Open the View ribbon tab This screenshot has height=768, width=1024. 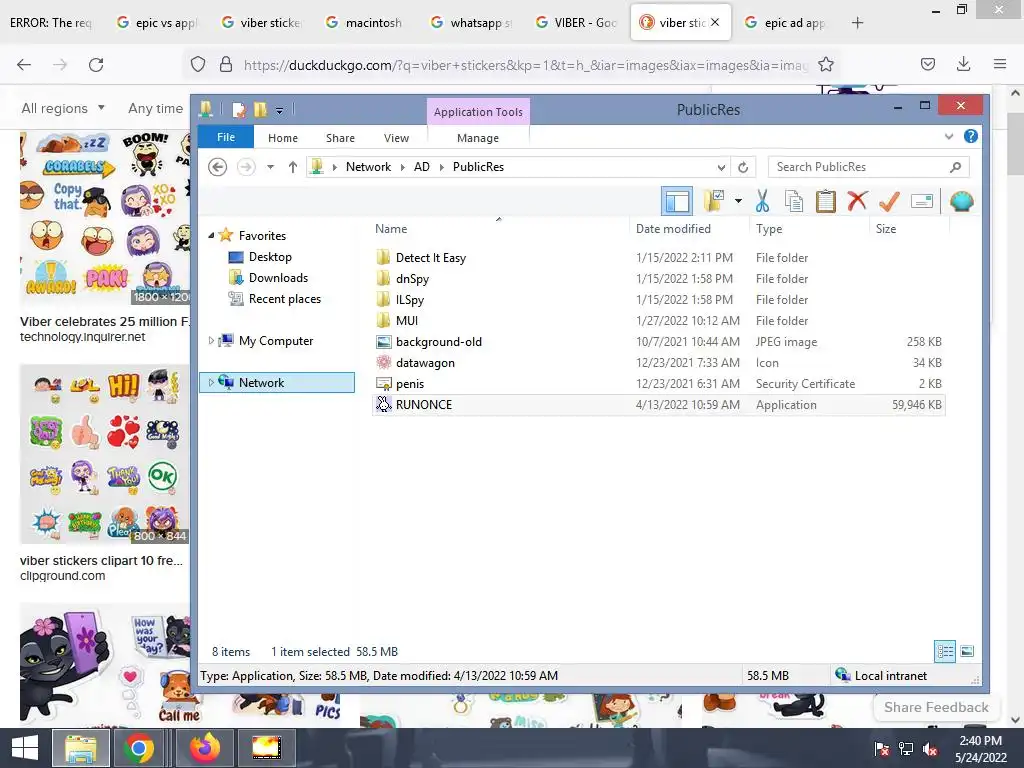click(x=396, y=138)
